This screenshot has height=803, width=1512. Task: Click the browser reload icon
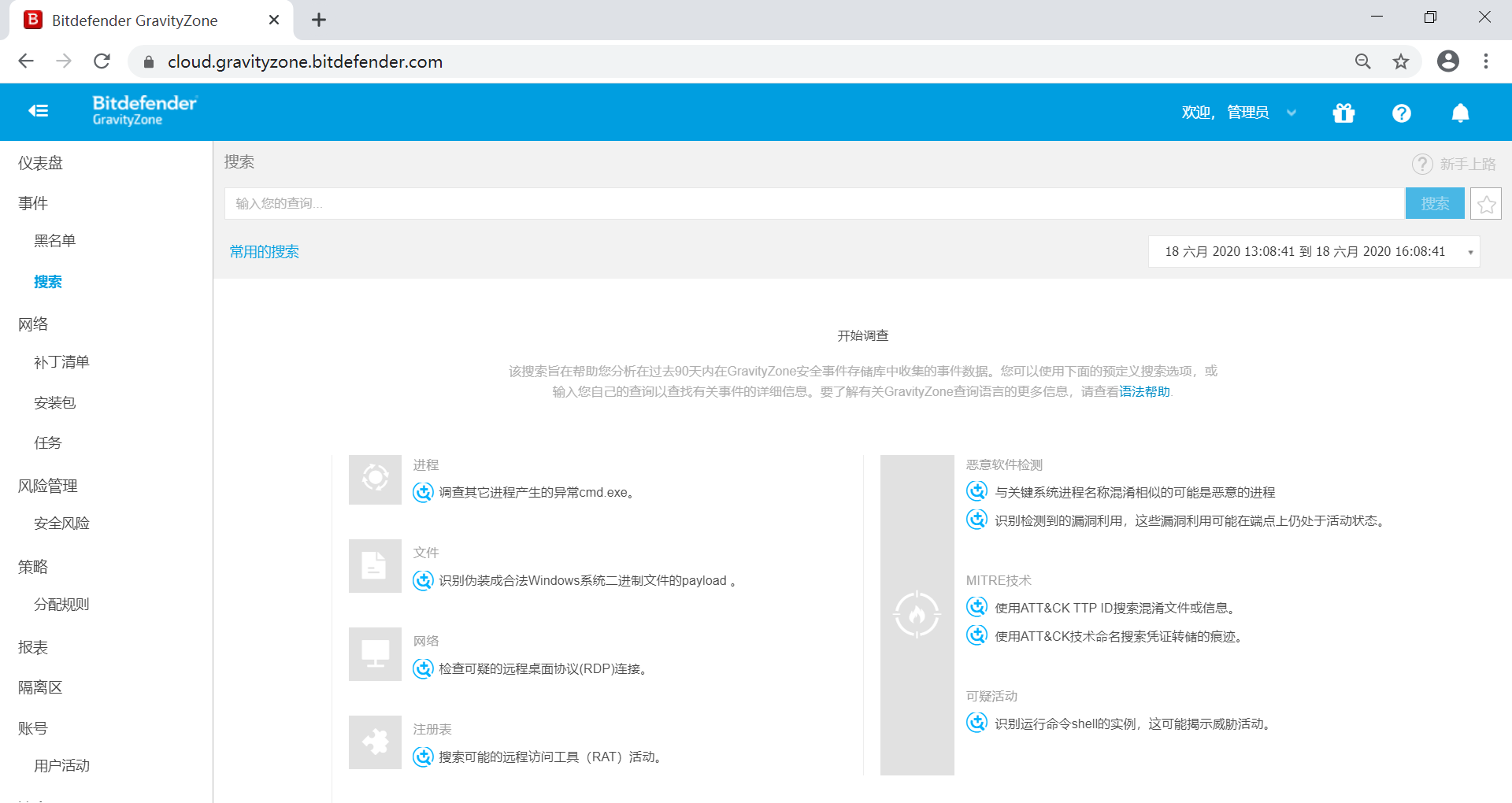pyautogui.click(x=102, y=61)
